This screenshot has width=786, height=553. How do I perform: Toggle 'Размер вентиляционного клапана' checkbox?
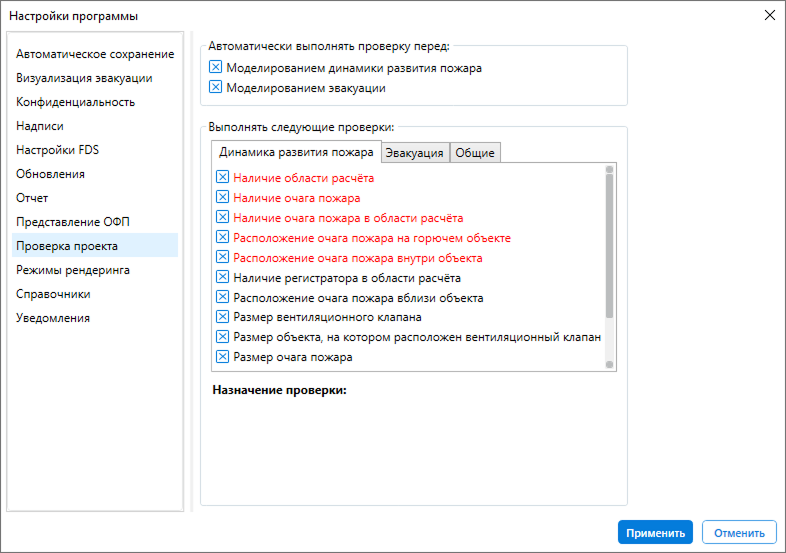[x=223, y=317]
